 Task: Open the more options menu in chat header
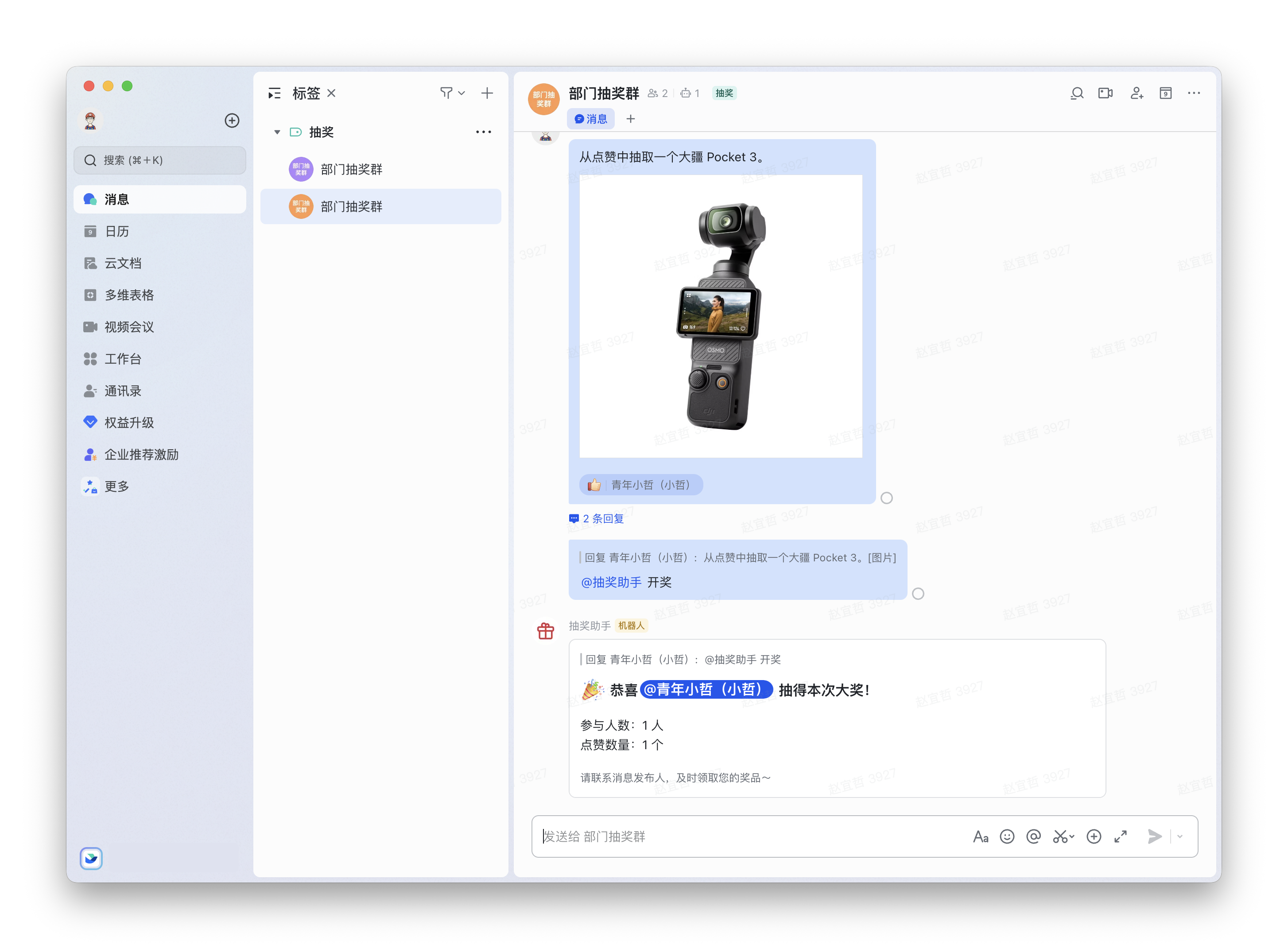(x=1195, y=93)
